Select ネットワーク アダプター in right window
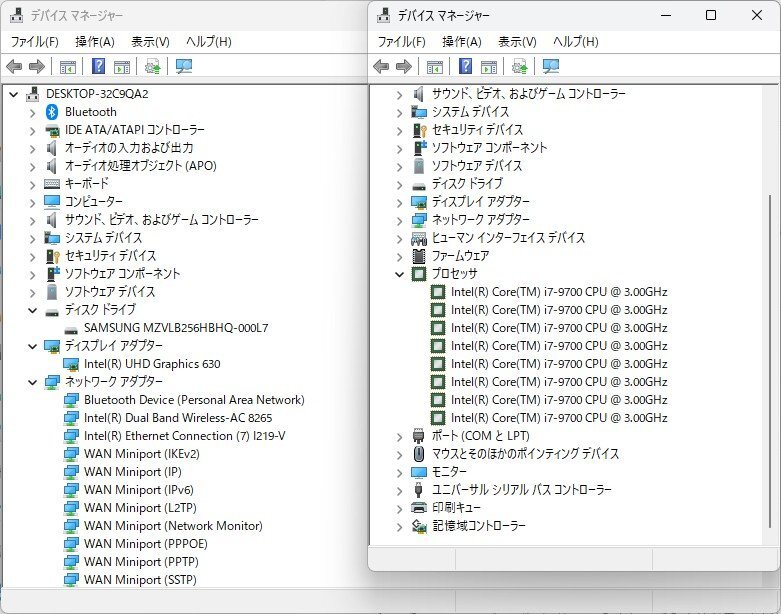The height and width of the screenshot is (614, 781). [480, 220]
